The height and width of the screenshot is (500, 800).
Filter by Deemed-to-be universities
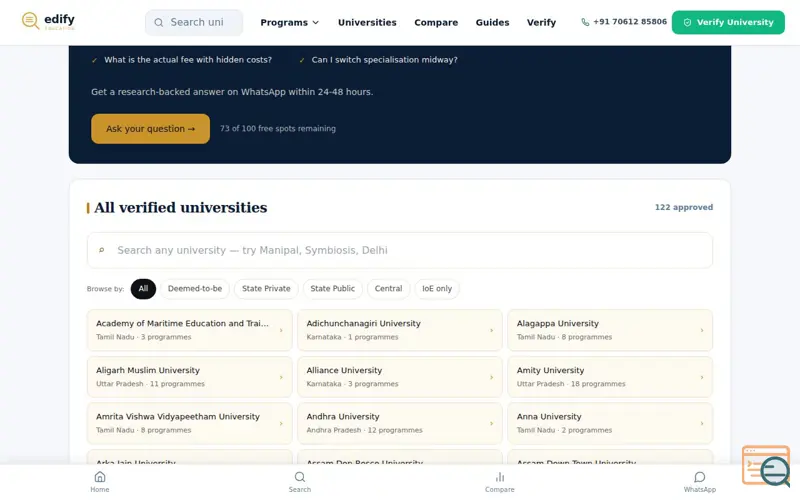tap(195, 289)
